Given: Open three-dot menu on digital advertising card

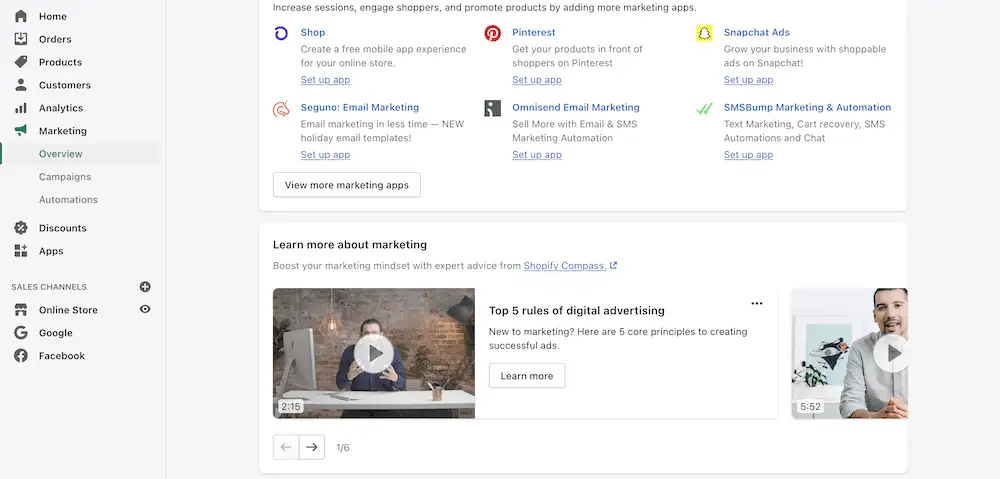Looking at the screenshot, I should [x=756, y=304].
